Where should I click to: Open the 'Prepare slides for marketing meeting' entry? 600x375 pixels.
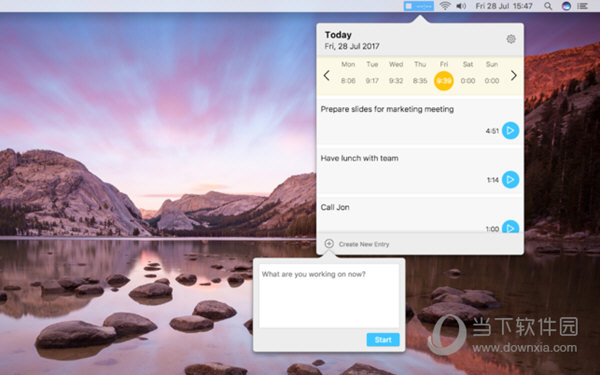pyautogui.click(x=420, y=122)
